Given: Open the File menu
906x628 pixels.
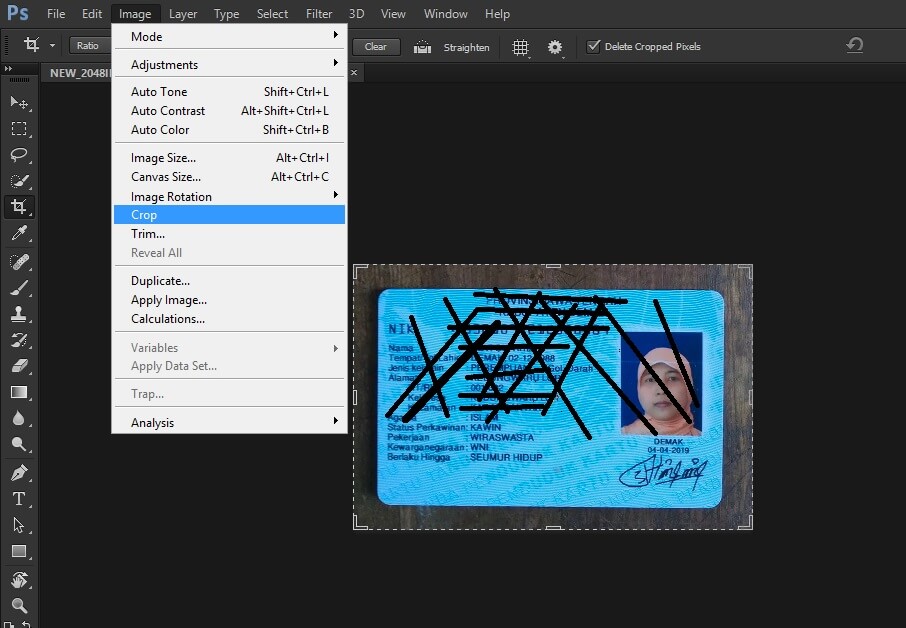Looking at the screenshot, I should 56,13.
